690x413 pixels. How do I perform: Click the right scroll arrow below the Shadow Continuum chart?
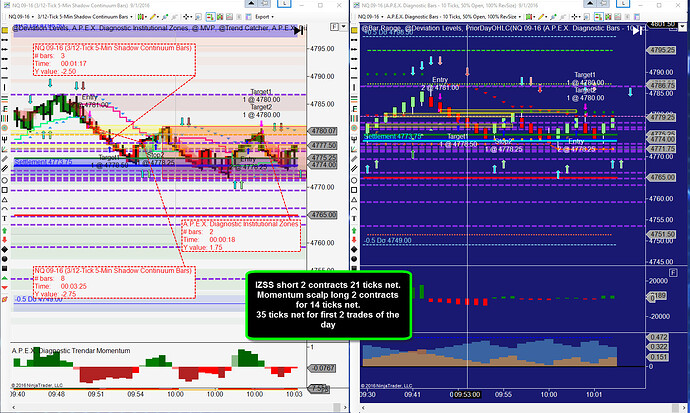pos(345,408)
